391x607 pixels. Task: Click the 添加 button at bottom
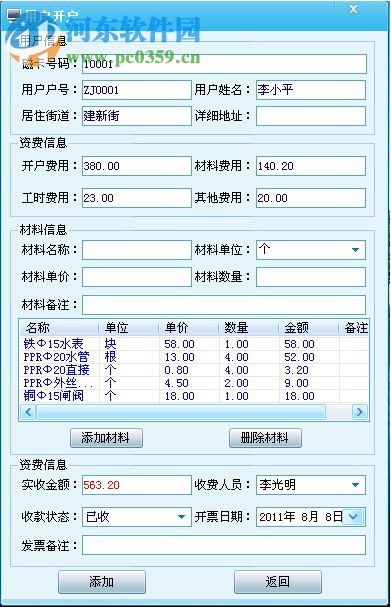pyautogui.click(x=102, y=581)
